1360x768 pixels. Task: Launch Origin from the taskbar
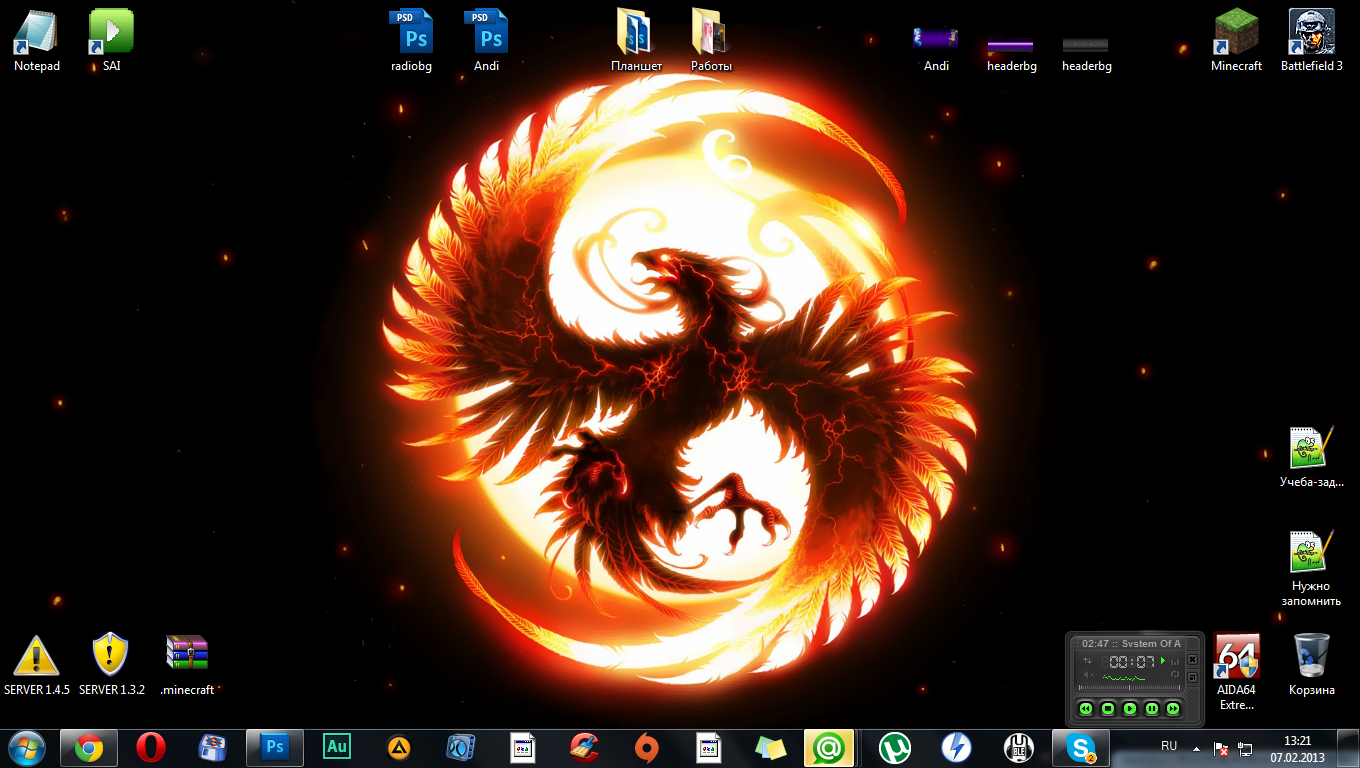646,747
